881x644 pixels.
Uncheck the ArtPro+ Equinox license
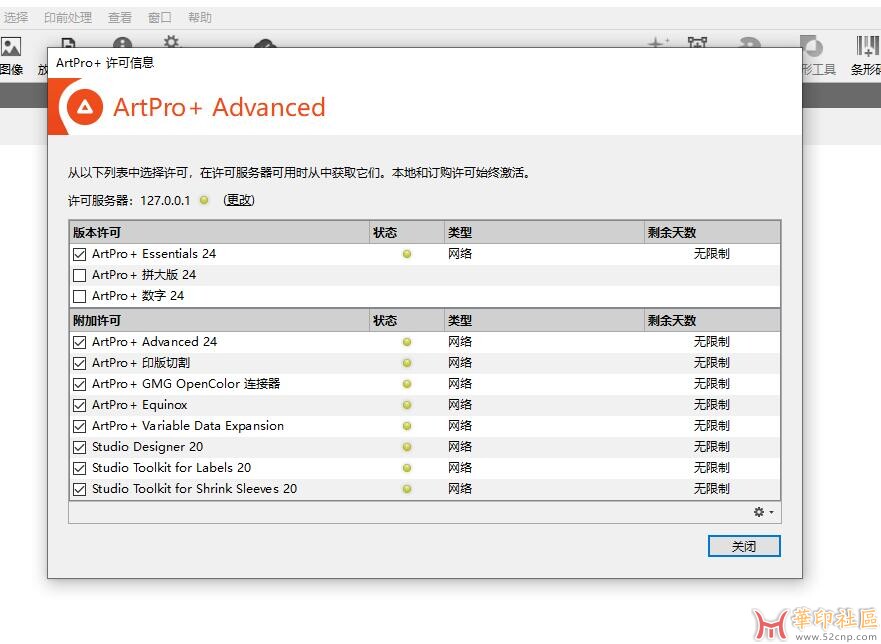79,405
